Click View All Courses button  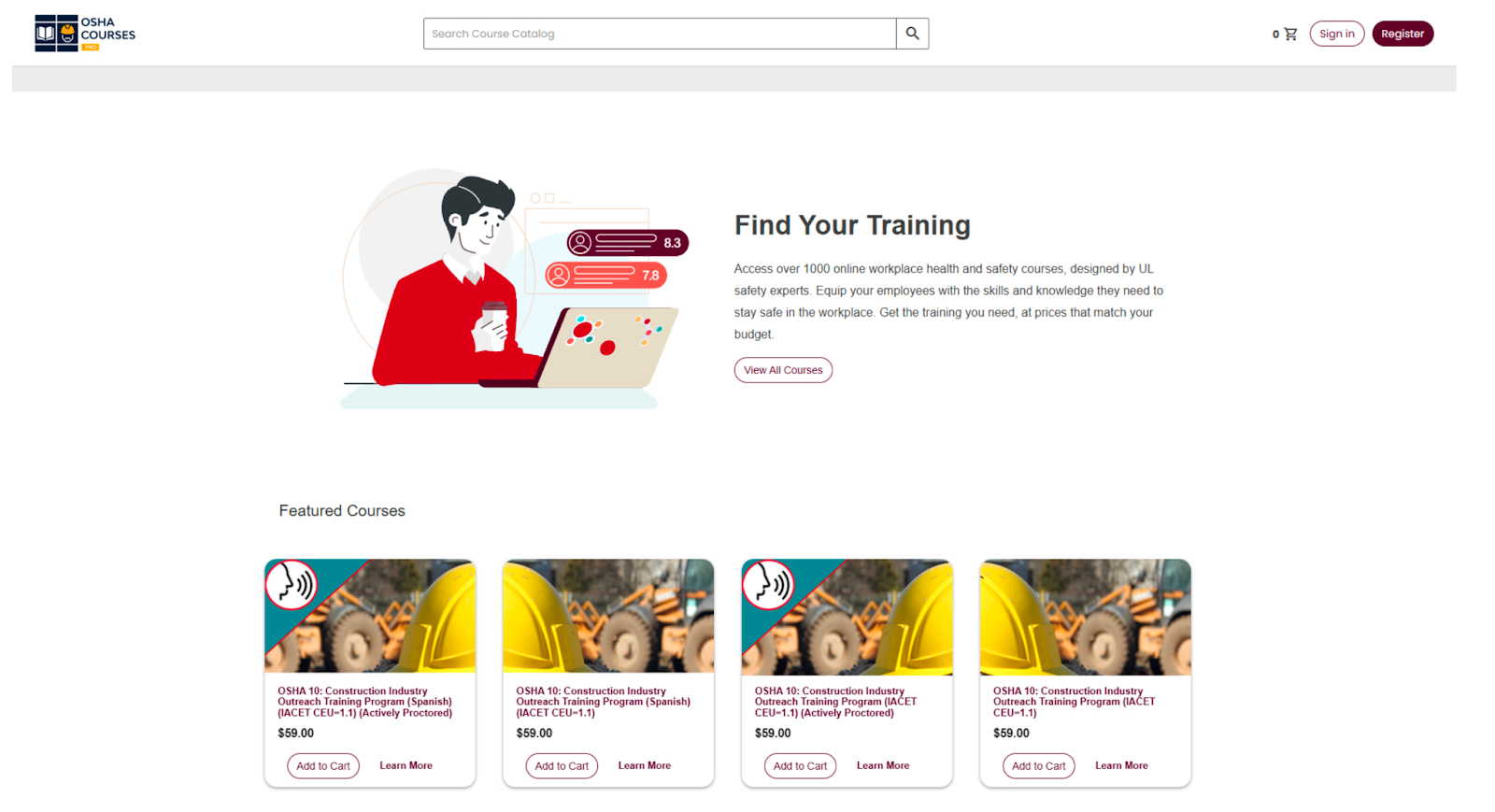783,370
